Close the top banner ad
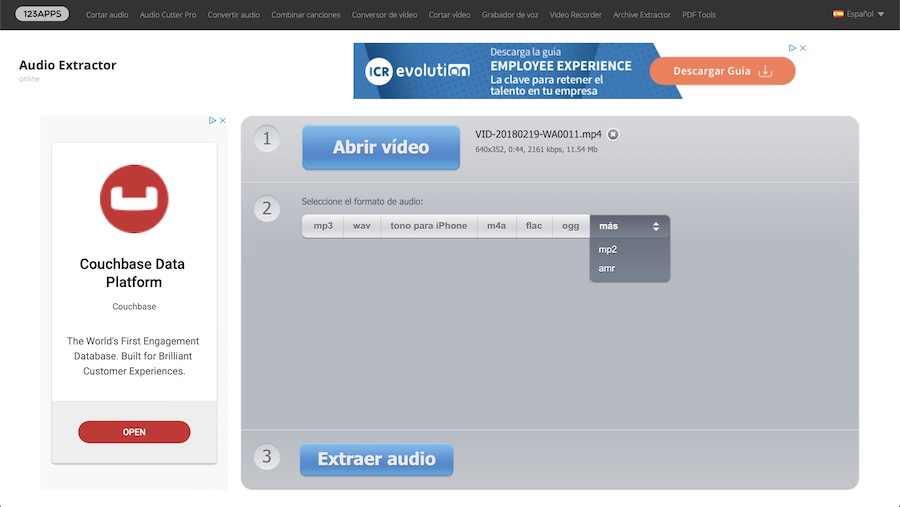The image size is (900, 507). [x=802, y=48]
